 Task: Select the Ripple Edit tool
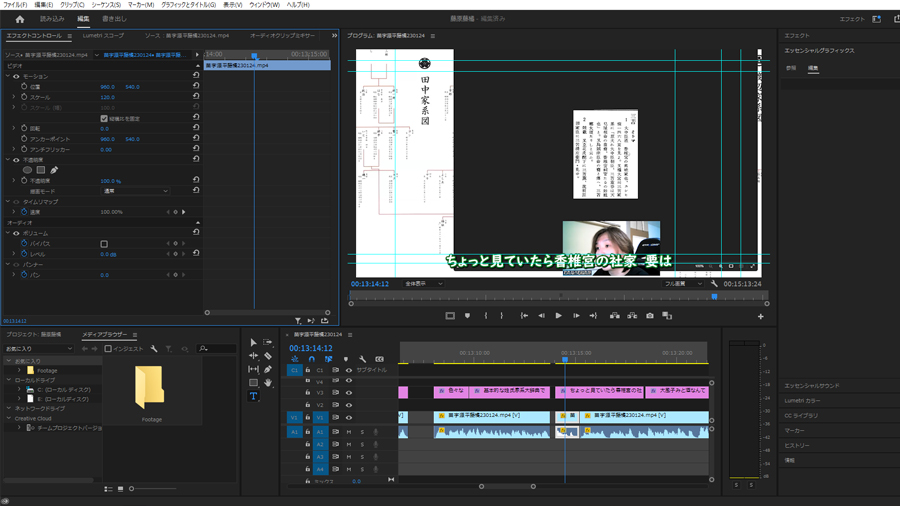[253, 356]
